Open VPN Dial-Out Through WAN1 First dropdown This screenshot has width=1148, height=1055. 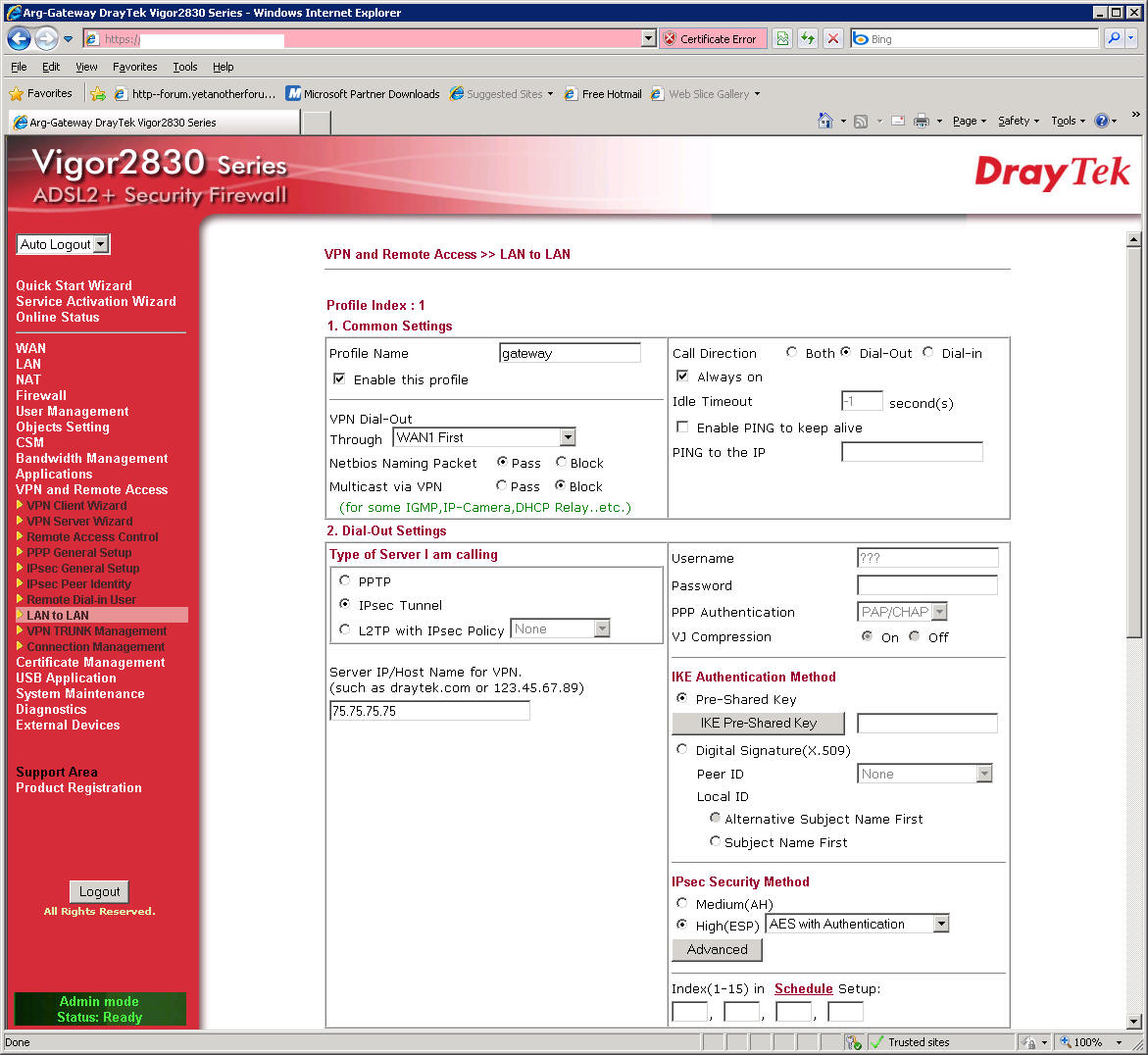pyautogui.click(x=484, y=437)
